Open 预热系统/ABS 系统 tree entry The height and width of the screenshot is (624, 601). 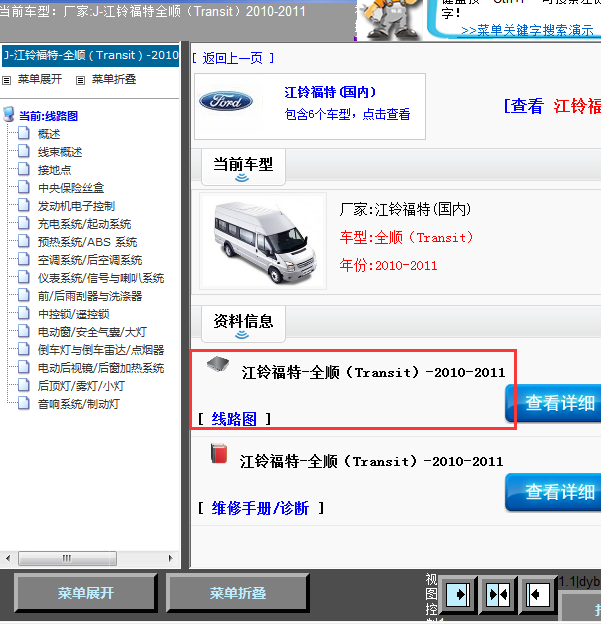87,242
